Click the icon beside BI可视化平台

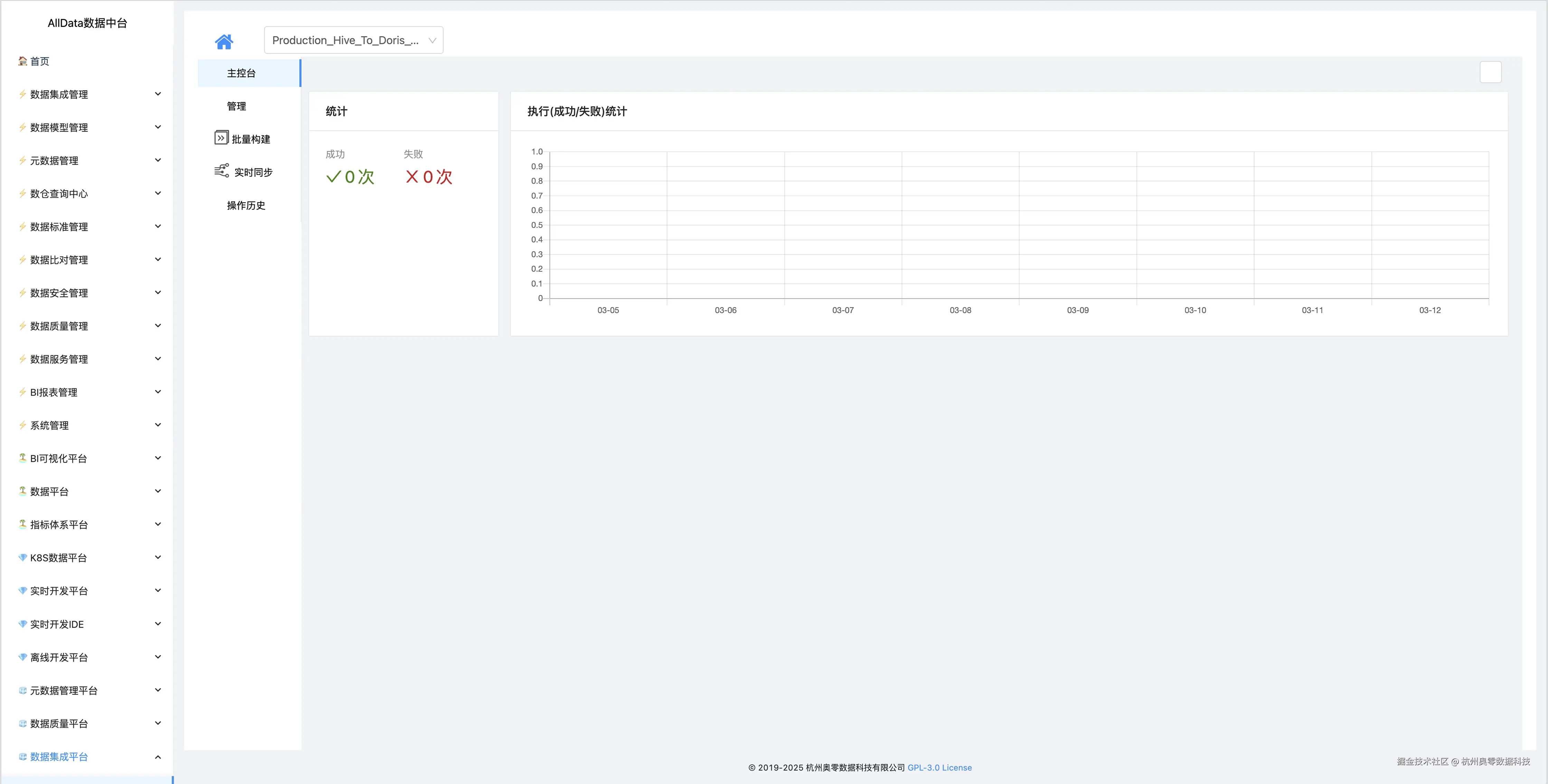click(23, 458)
